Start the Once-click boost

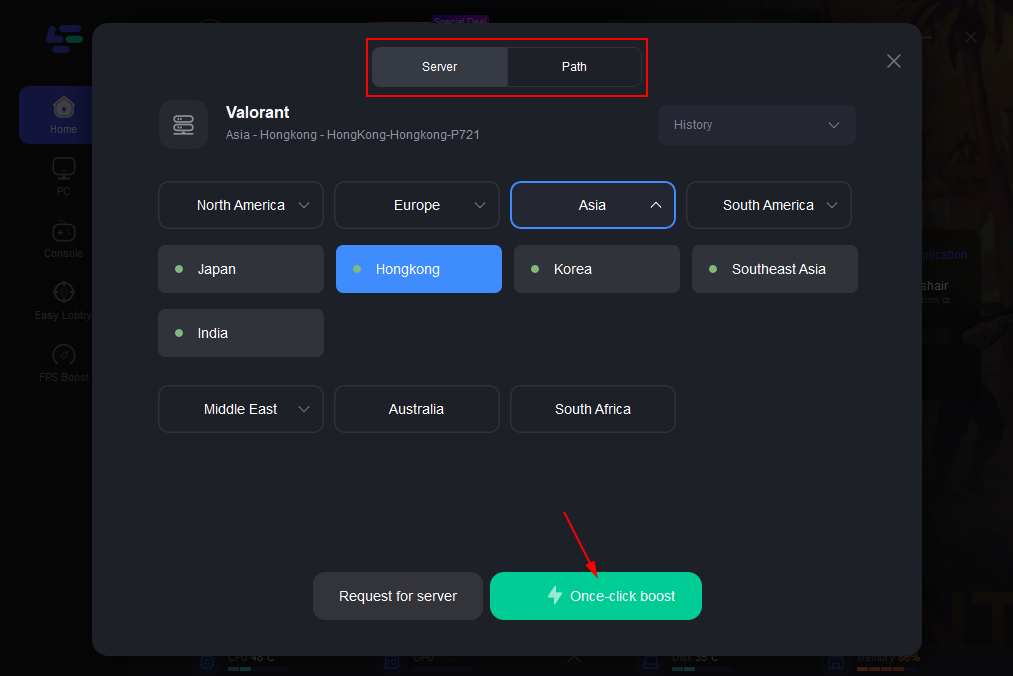click(596, 596)
